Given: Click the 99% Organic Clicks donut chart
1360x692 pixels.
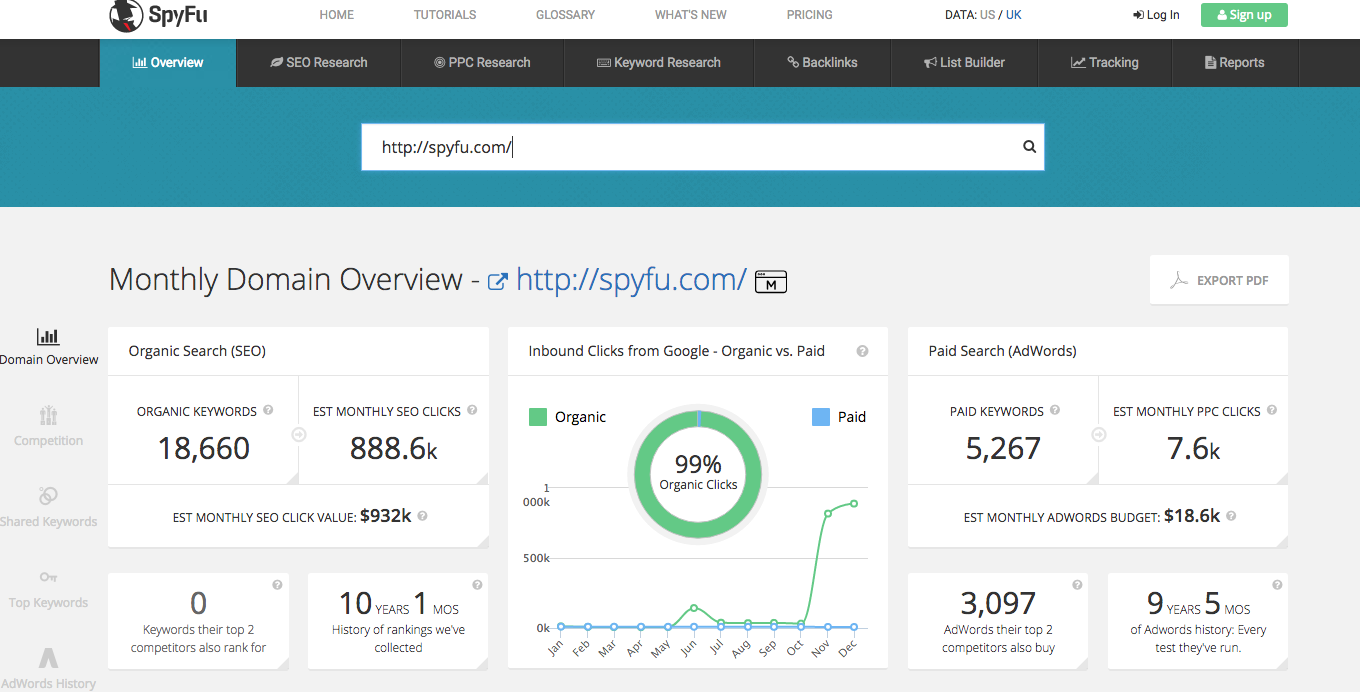Looking at the screenshot, I should click(698, 472).
